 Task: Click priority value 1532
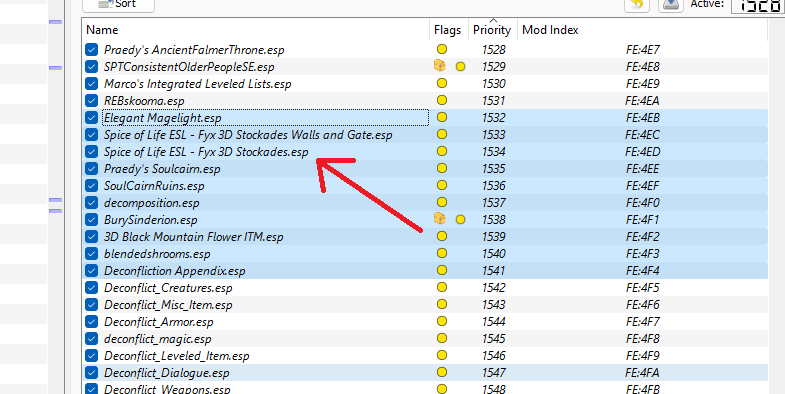click(x=494, y=118)
